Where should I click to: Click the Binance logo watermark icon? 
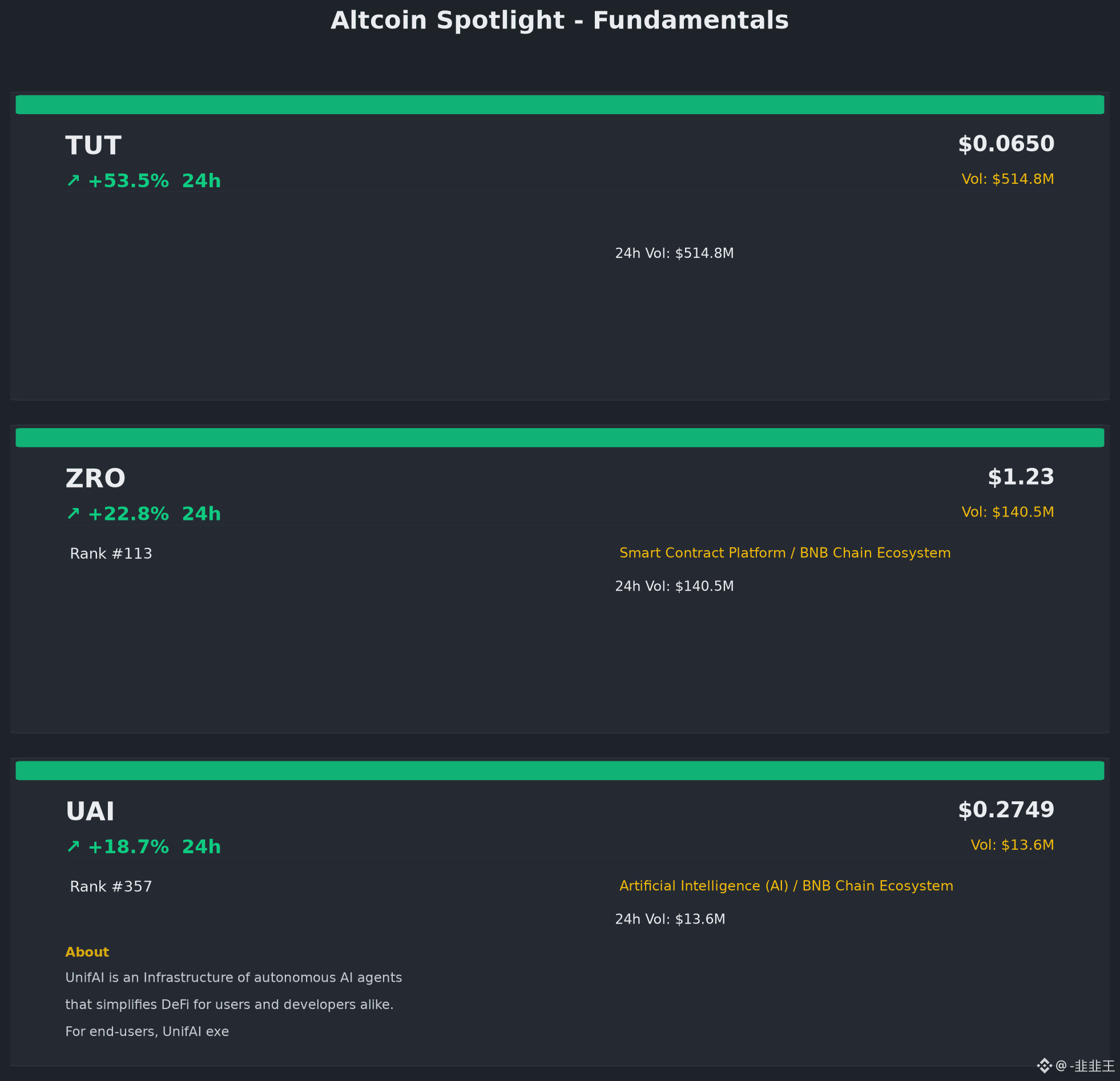coord(1044,1065)
